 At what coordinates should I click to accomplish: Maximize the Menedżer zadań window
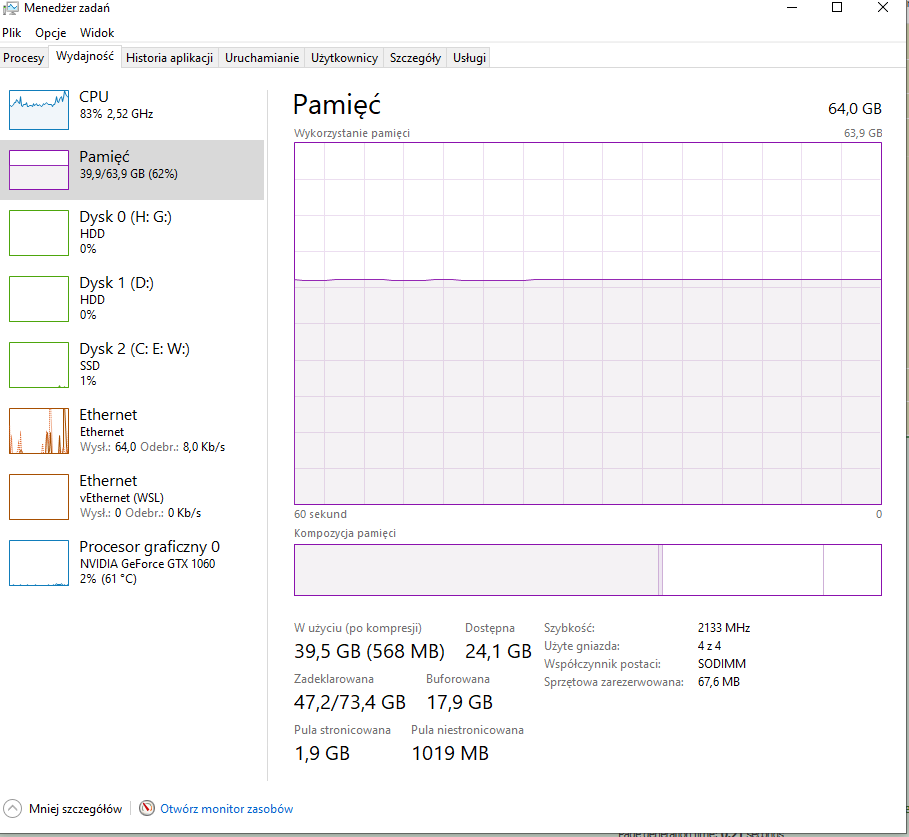(x=837, y=8)
